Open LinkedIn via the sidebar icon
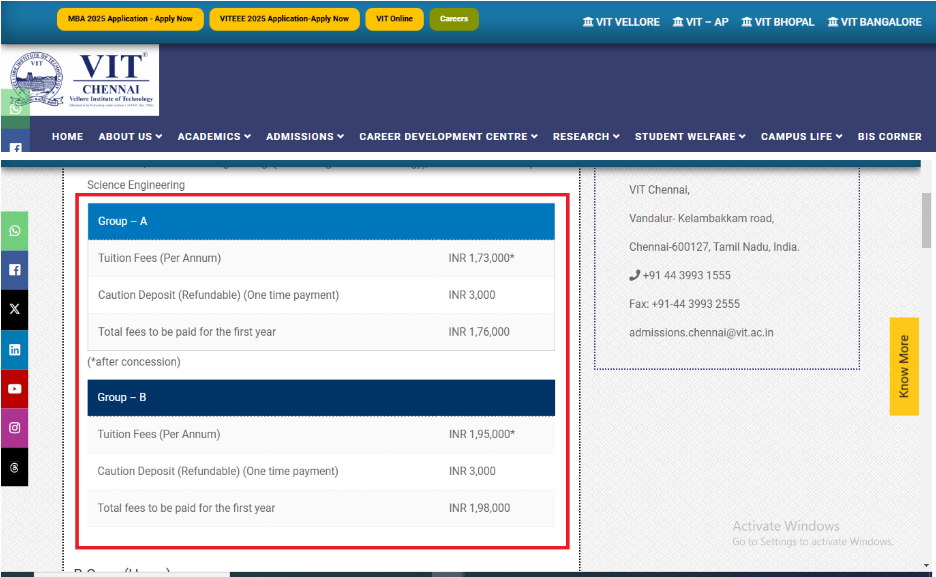Viewport: 936px width, 577px height. (14, 348)
